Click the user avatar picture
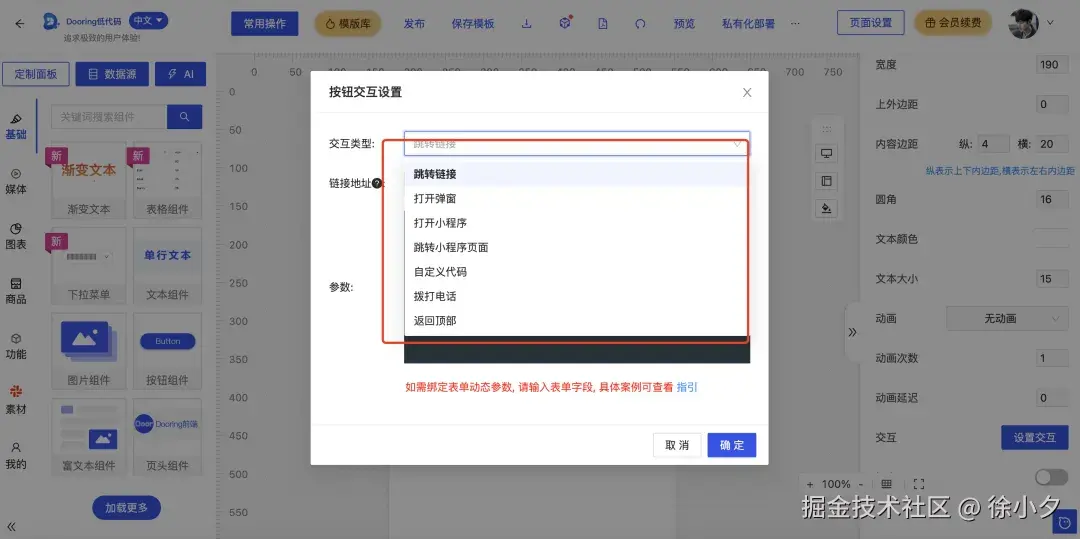 point(1023,23)
